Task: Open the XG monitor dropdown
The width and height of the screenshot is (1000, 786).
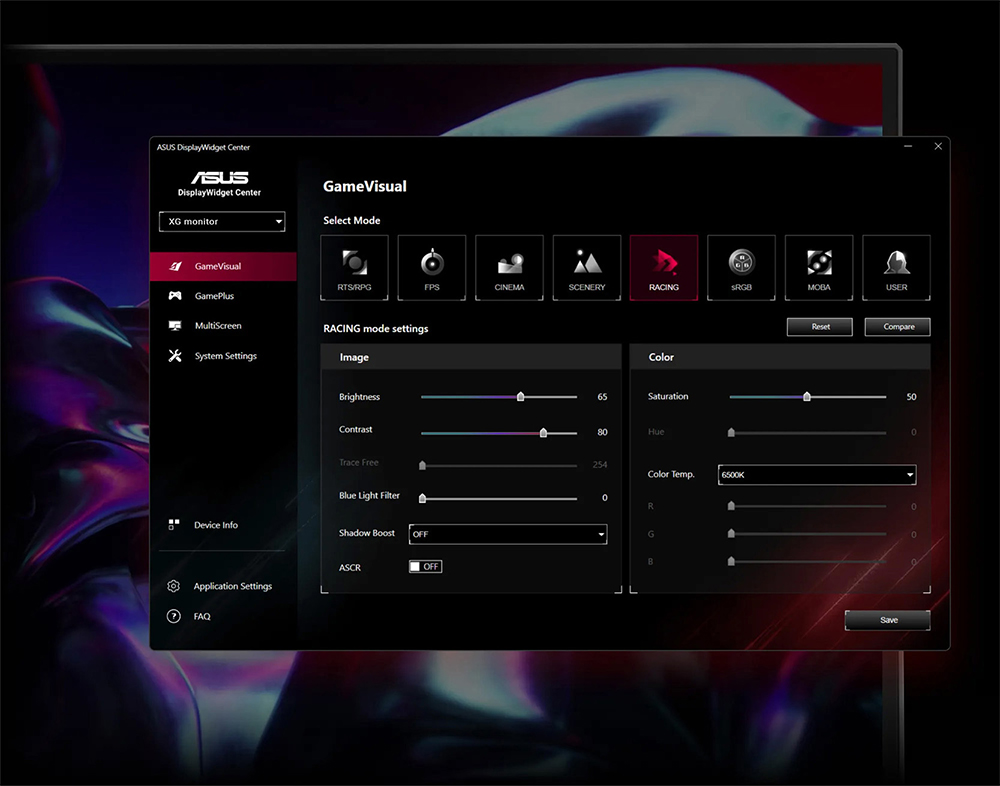Action: pos(221,221)
